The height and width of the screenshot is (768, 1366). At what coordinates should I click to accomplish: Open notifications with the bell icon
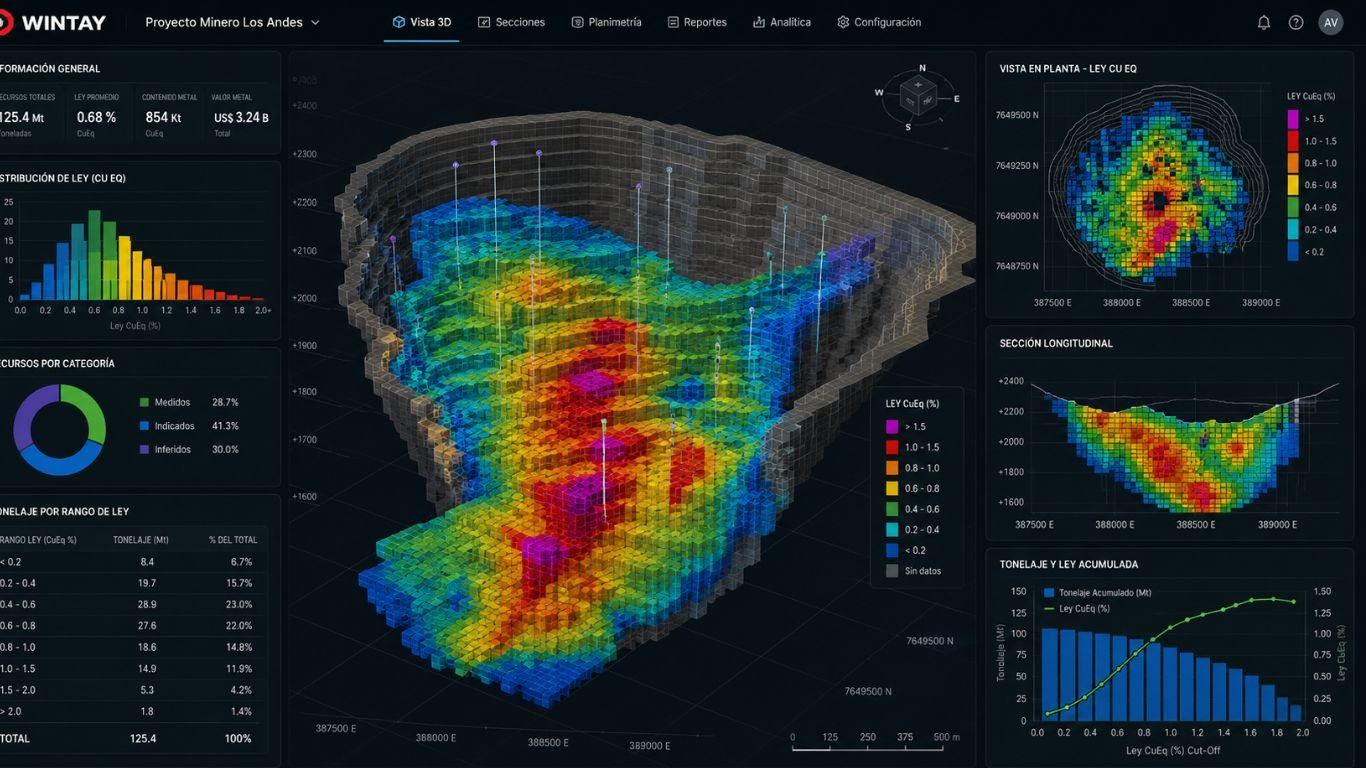pyautogui.click(x=1264, y=22)
